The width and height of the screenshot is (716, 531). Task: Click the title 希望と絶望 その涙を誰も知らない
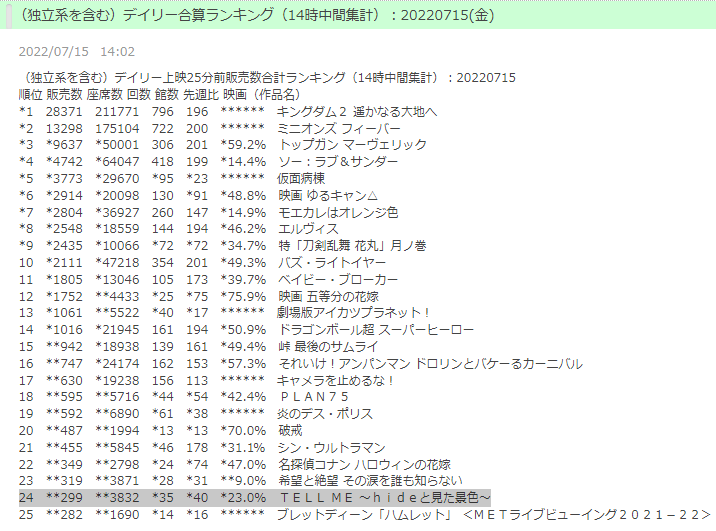(x=370, y=481)
